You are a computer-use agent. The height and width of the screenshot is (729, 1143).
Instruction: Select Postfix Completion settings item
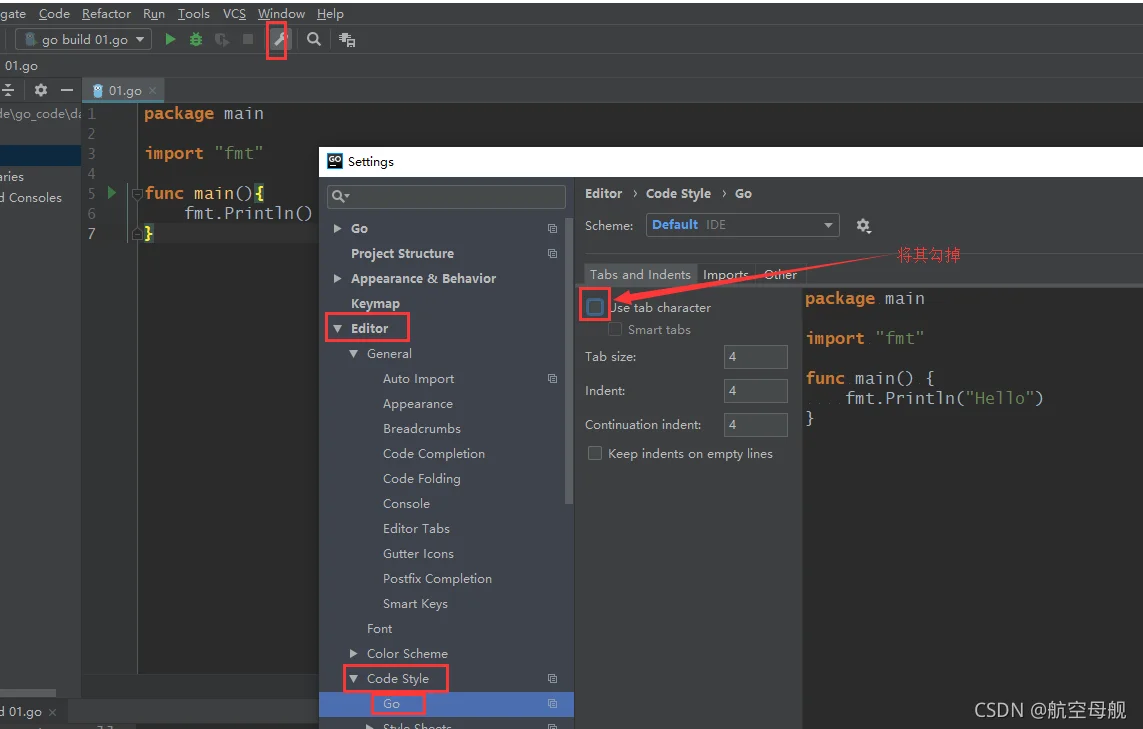coord(437,579)
